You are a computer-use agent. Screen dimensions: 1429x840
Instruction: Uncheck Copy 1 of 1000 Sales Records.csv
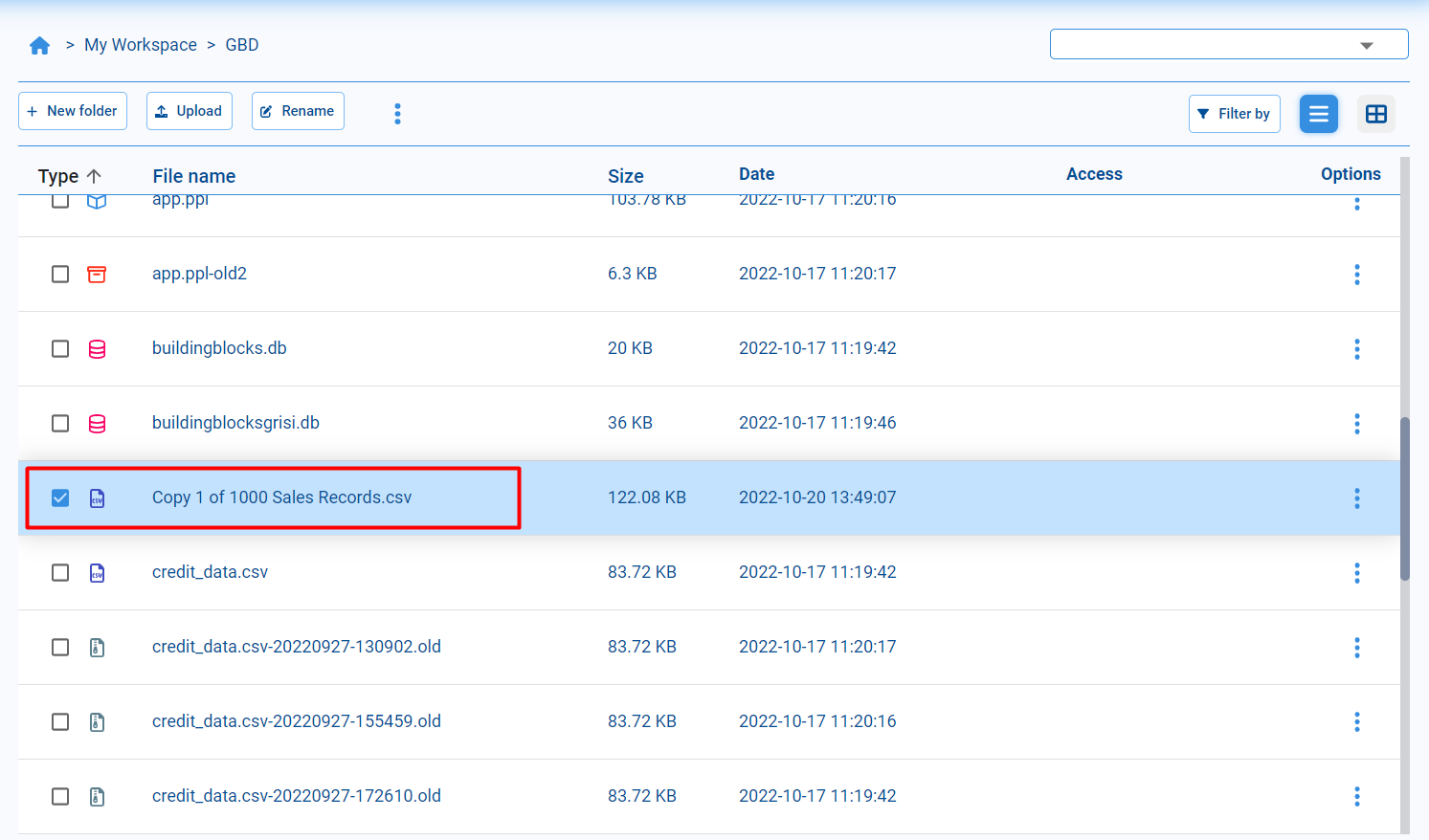coord(60,497)
